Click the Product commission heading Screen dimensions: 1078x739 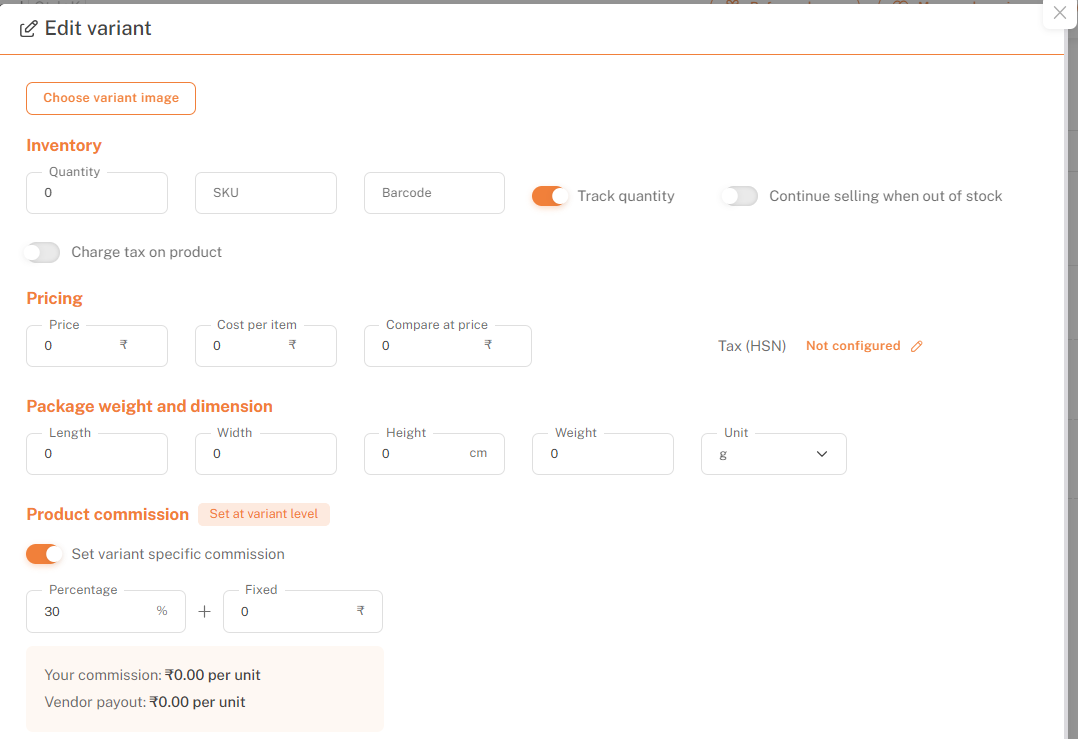[107, 514]
